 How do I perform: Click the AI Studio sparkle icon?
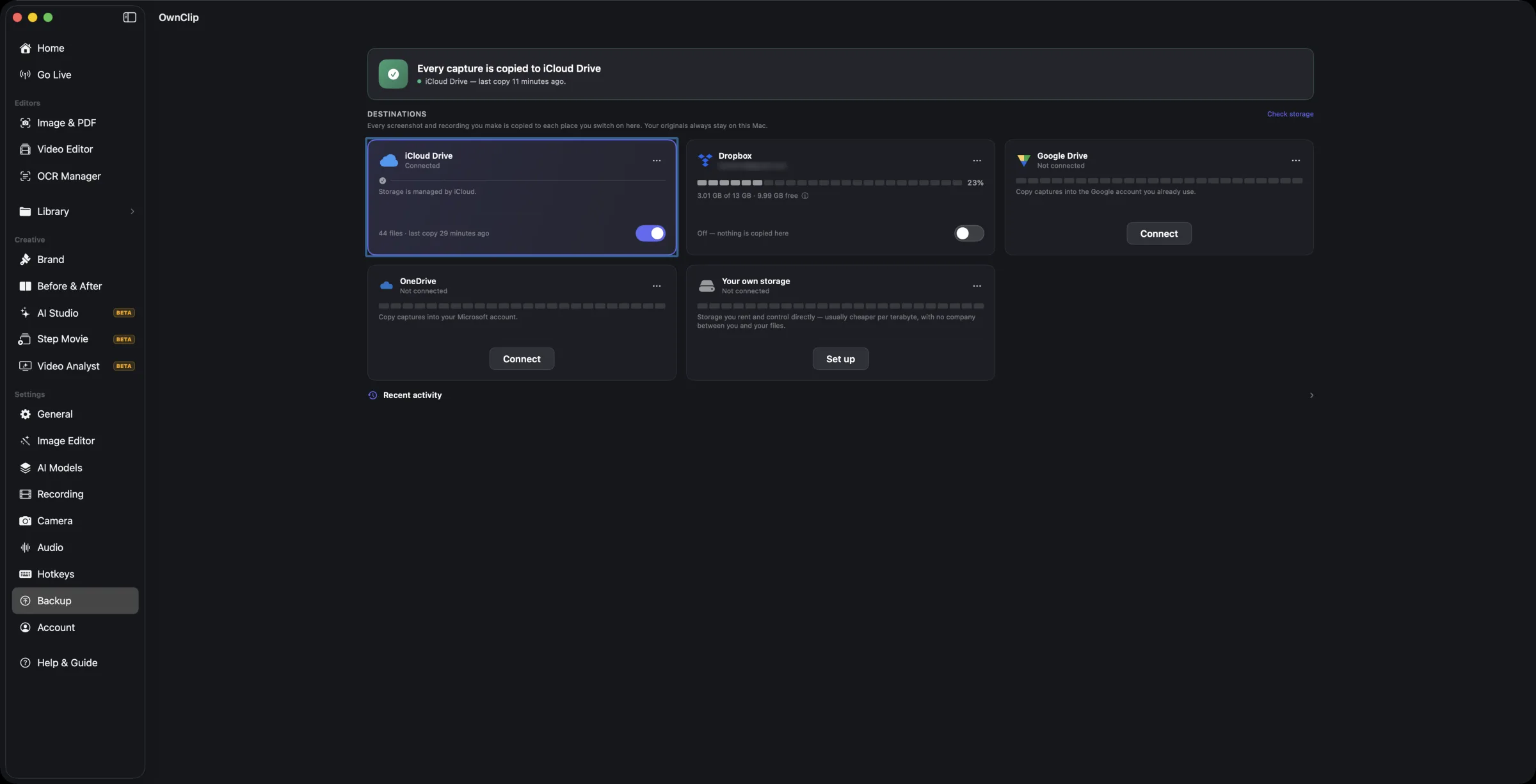click(25, 313)
